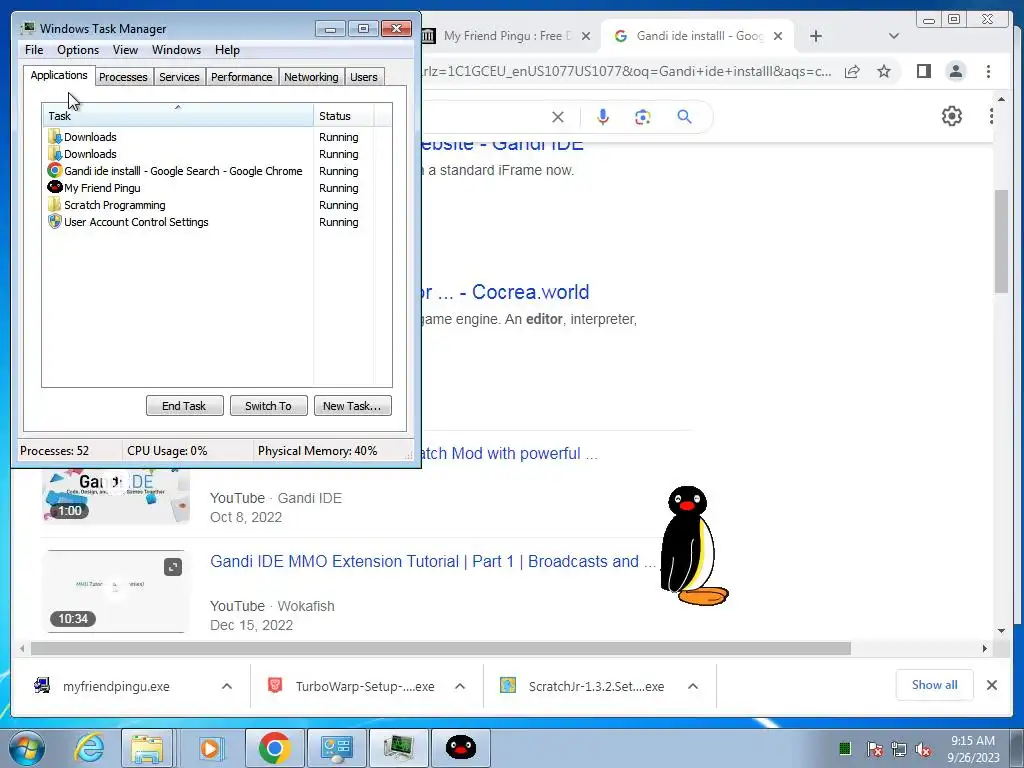Switch to the Services tab
This screenshot has width=1024, height=768.
coord(179,77)
